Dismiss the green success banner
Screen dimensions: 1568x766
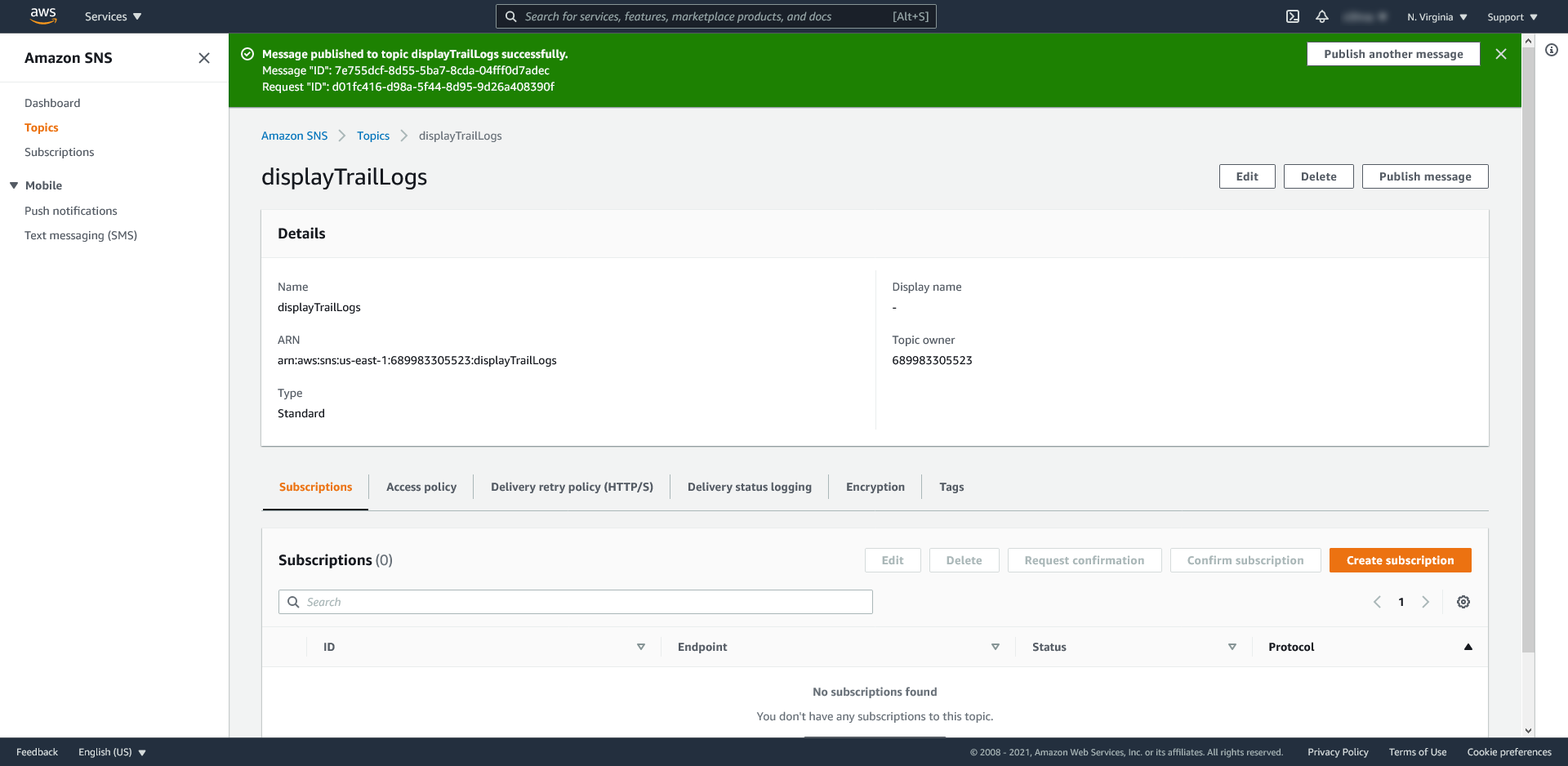(x=1501, y=54)
